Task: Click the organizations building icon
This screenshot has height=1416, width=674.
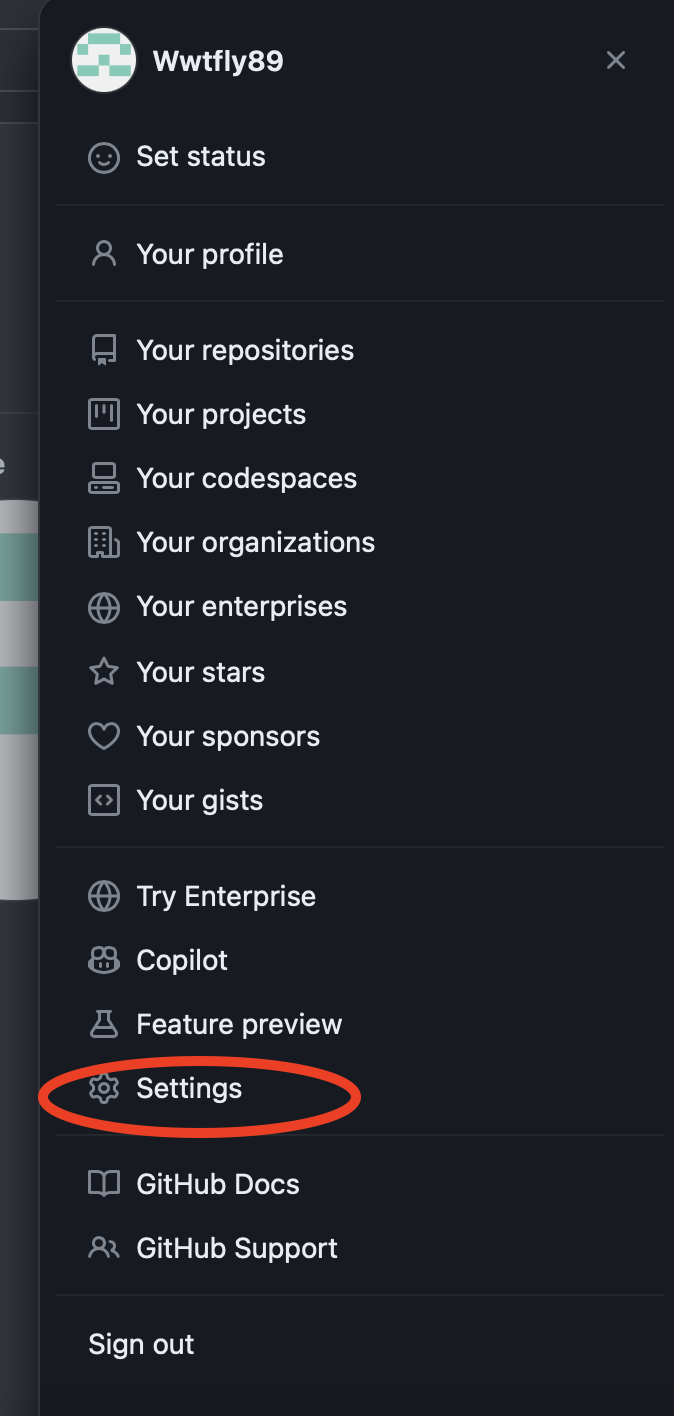Action: pyautogui.click(x=104, y=542)
